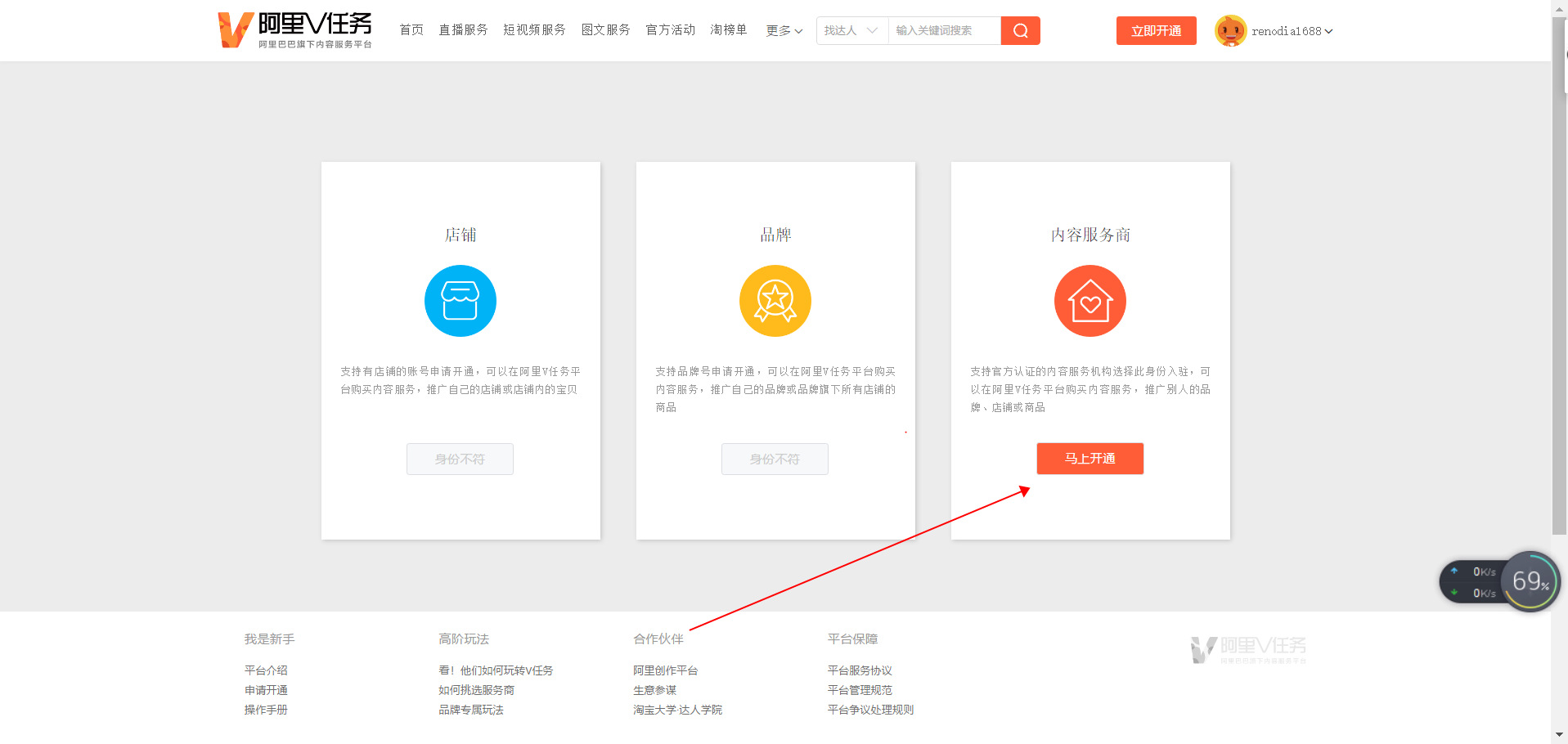
Task: Open the 平台介绍 footer link
Action: pyautogui.click(x=266, y=670)
